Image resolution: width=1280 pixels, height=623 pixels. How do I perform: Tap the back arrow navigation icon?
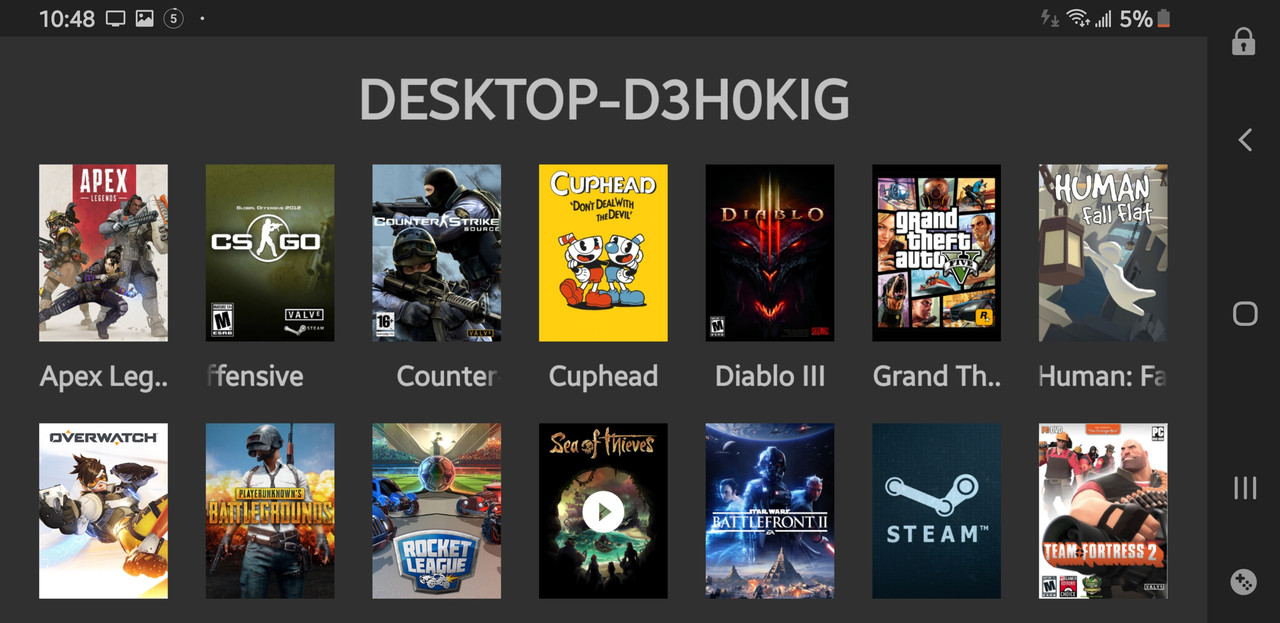(x=1245, y=140)
